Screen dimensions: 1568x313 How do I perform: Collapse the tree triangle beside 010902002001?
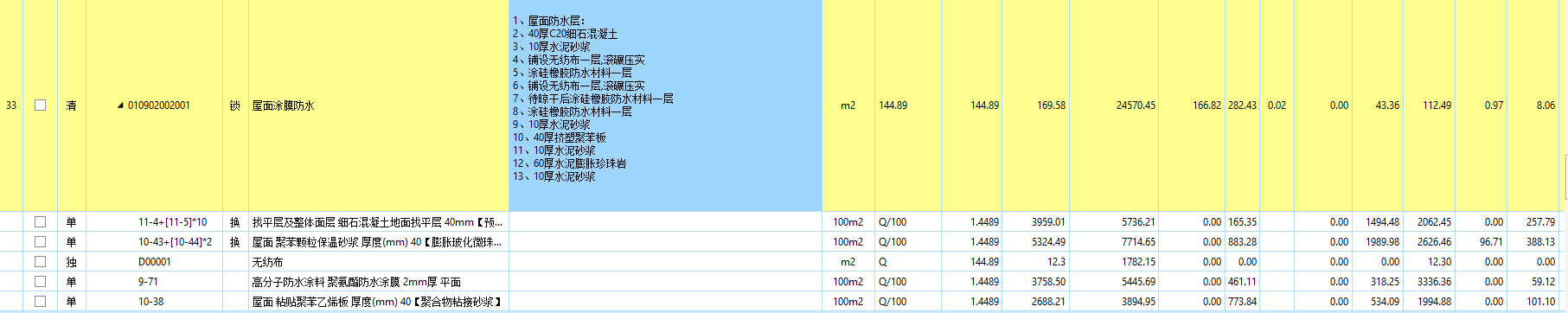click(120, 105)
